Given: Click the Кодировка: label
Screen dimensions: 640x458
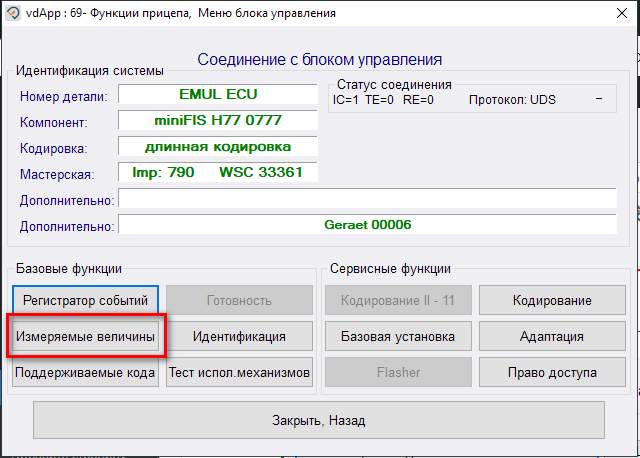Looking at the screenshot, I should [53, 149].
